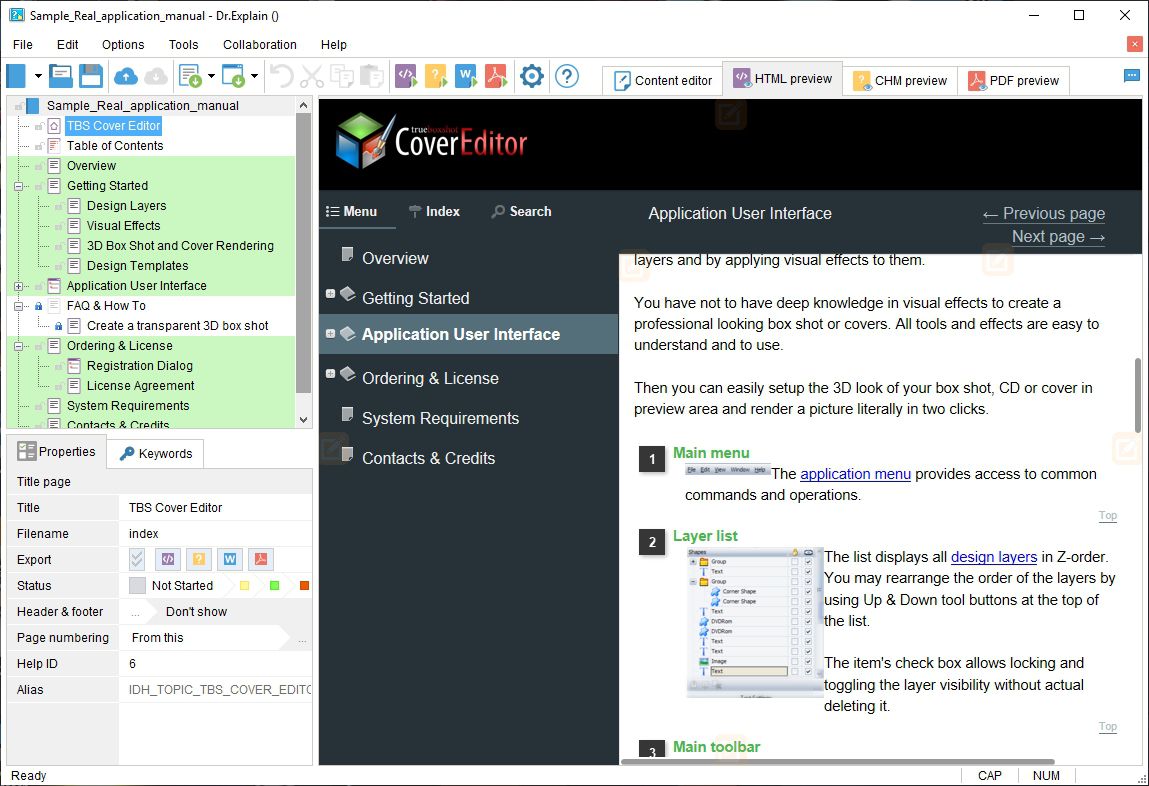Expand Ordering & License in the HTML preview menu
Image resolution: width=1149 pixels, height=786 pixels.
pyautogui.click(x=330, y=374)
